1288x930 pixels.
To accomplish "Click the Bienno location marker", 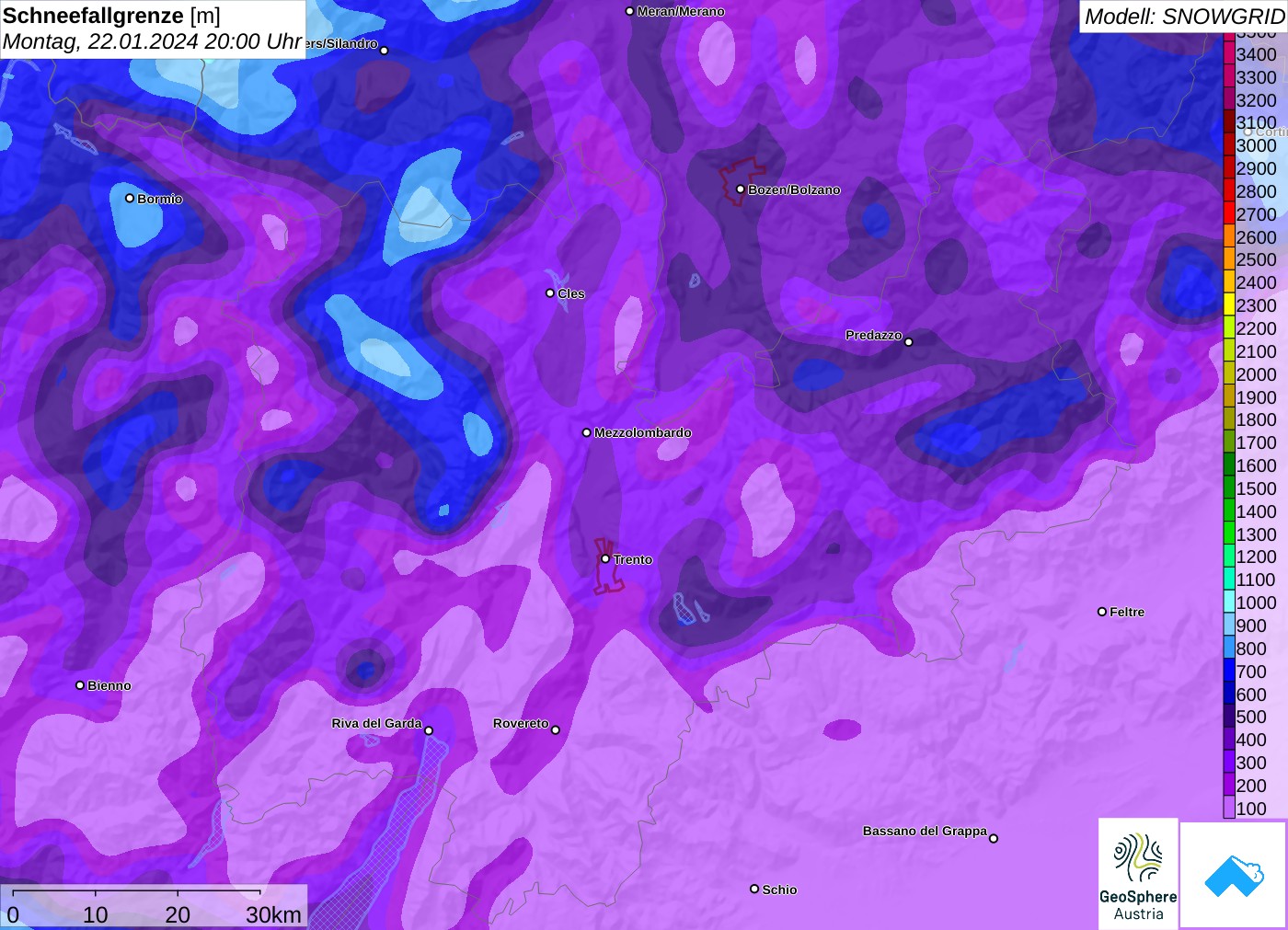I will [x=80, y=684].
